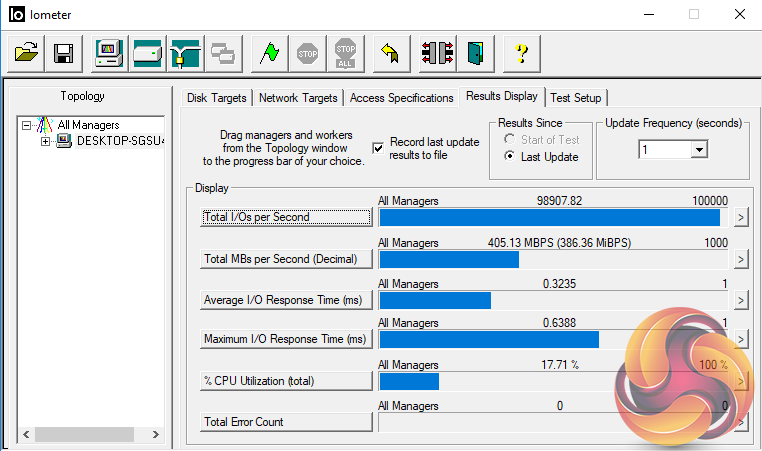Screen dimensions: 762x451
Task: Expand the DESKTOP-SGSU manager tree node
Action: pyautogui.click(x=45, y=141)
